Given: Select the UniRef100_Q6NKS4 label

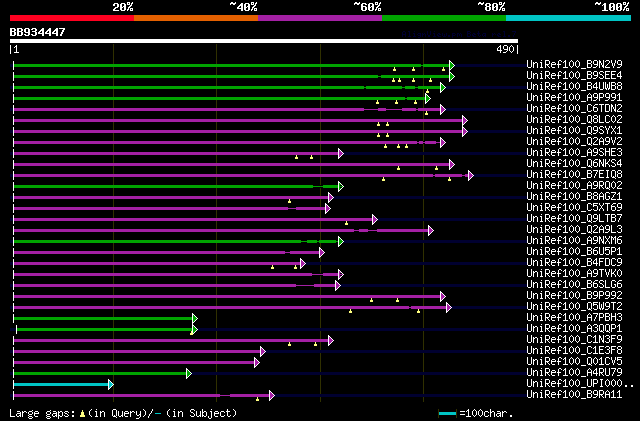Looking at the screenshot, I should click(x=574, y=163).
